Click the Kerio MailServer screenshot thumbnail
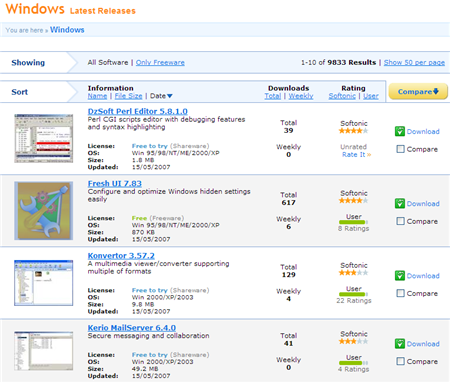The width and height of the screenshot is (450, 382). pos(43,351)
